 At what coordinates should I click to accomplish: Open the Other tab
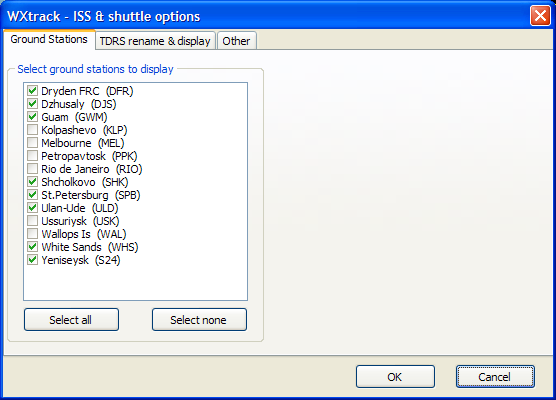click(x=236, y=41)
